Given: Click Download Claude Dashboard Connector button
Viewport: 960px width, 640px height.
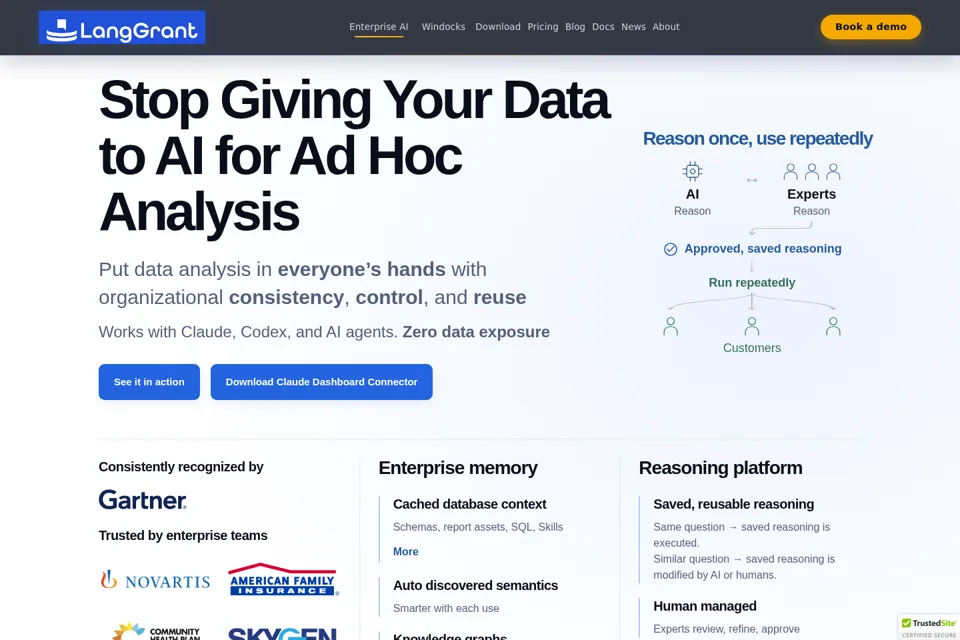Looking at the screenshot, I should (321, 382).
